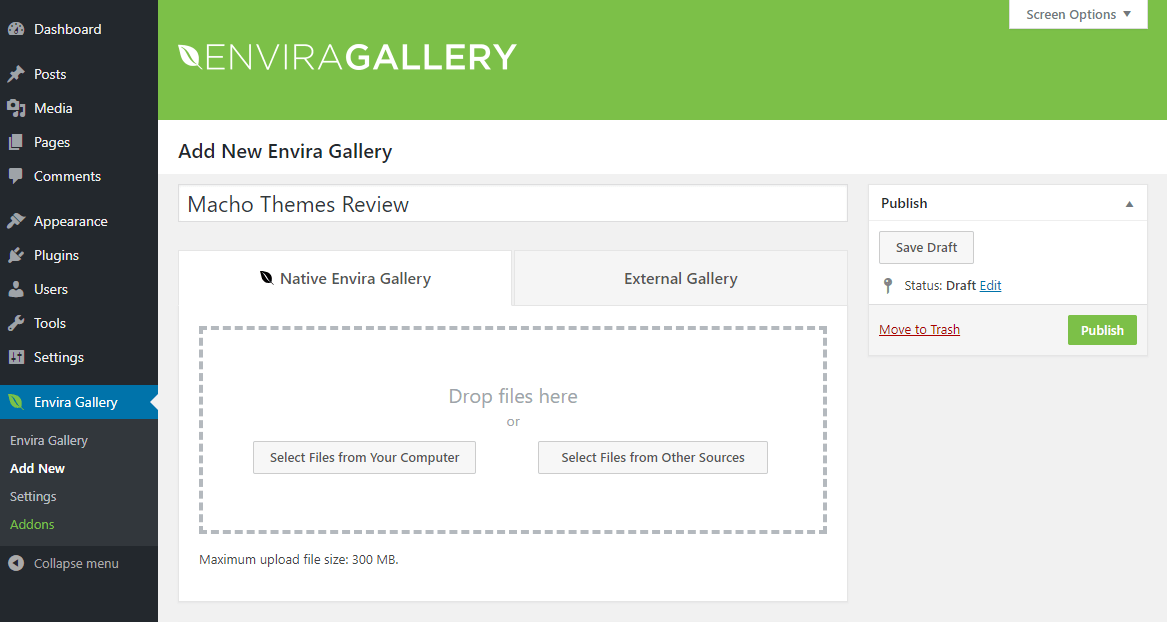Click the Dashboard gauge icon
Viewport: 1167px width, 622px height.
[x=16, y=29]
